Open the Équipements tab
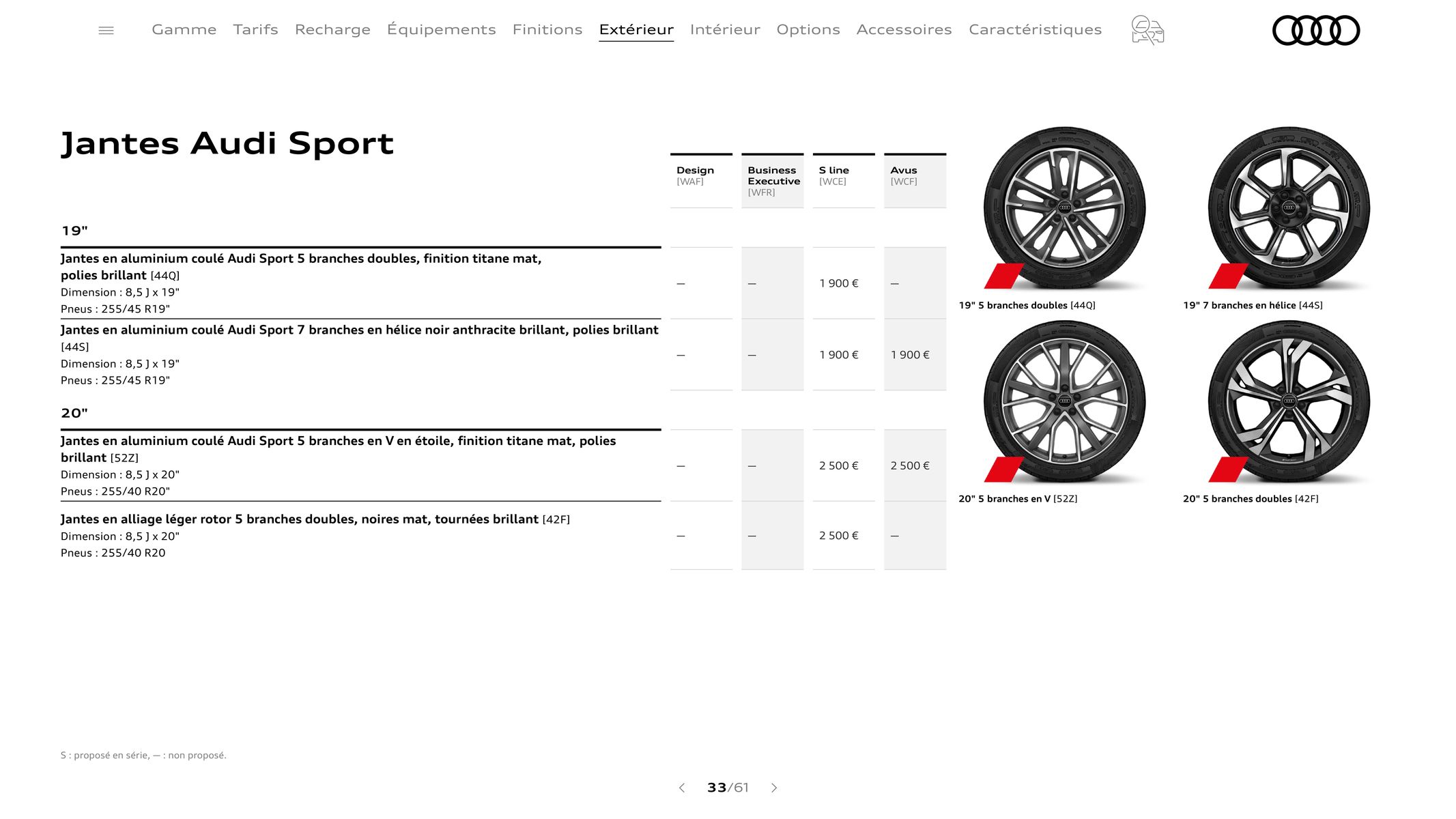Viewport: 1456px width, 819px height. pyautogui.click(x=441, y=29)
